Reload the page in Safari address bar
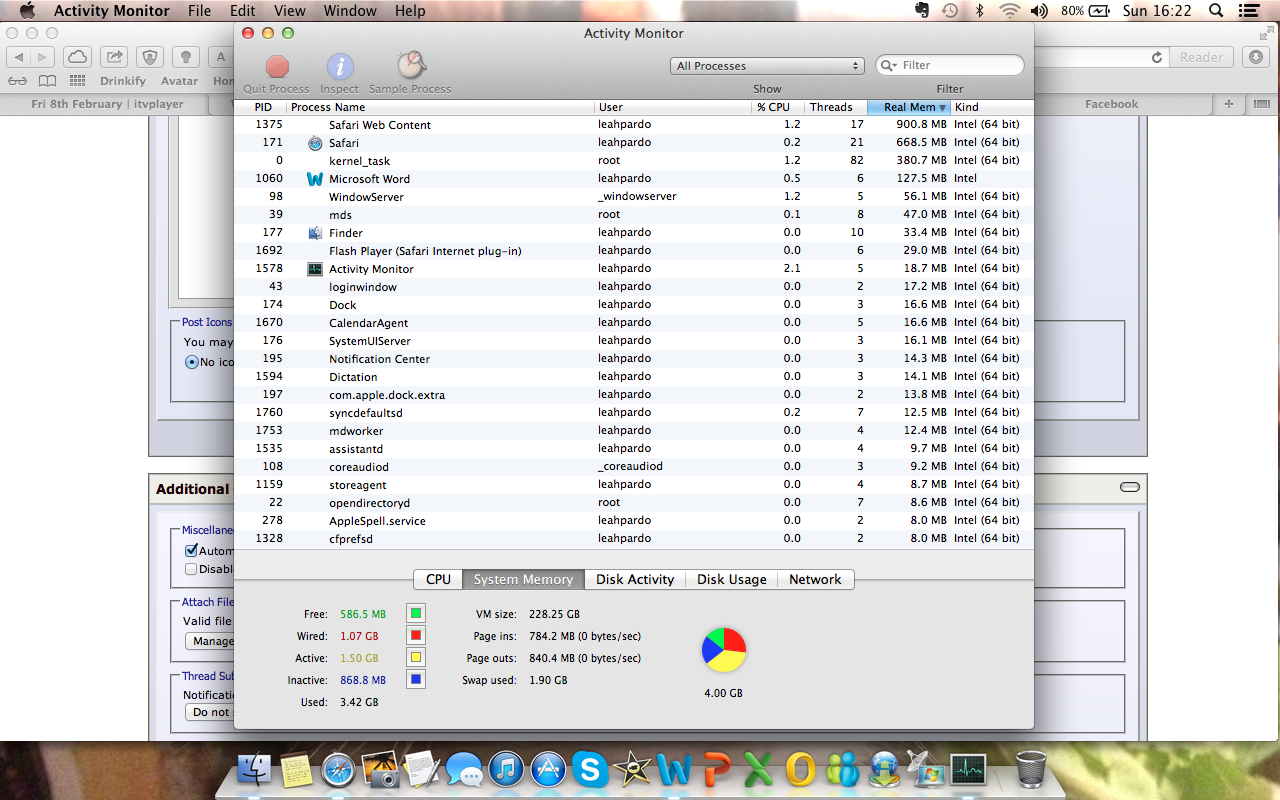This screenshot has height=800, width=1280. click(x=1157, y=57)
